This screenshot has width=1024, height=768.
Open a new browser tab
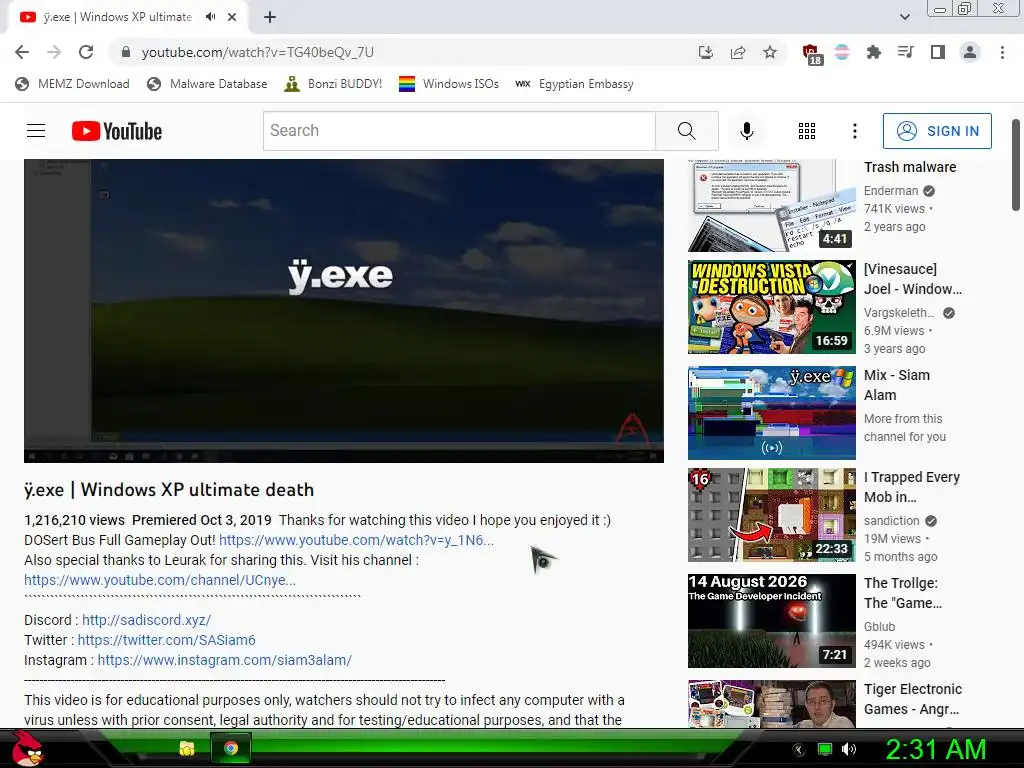(270, 17)
